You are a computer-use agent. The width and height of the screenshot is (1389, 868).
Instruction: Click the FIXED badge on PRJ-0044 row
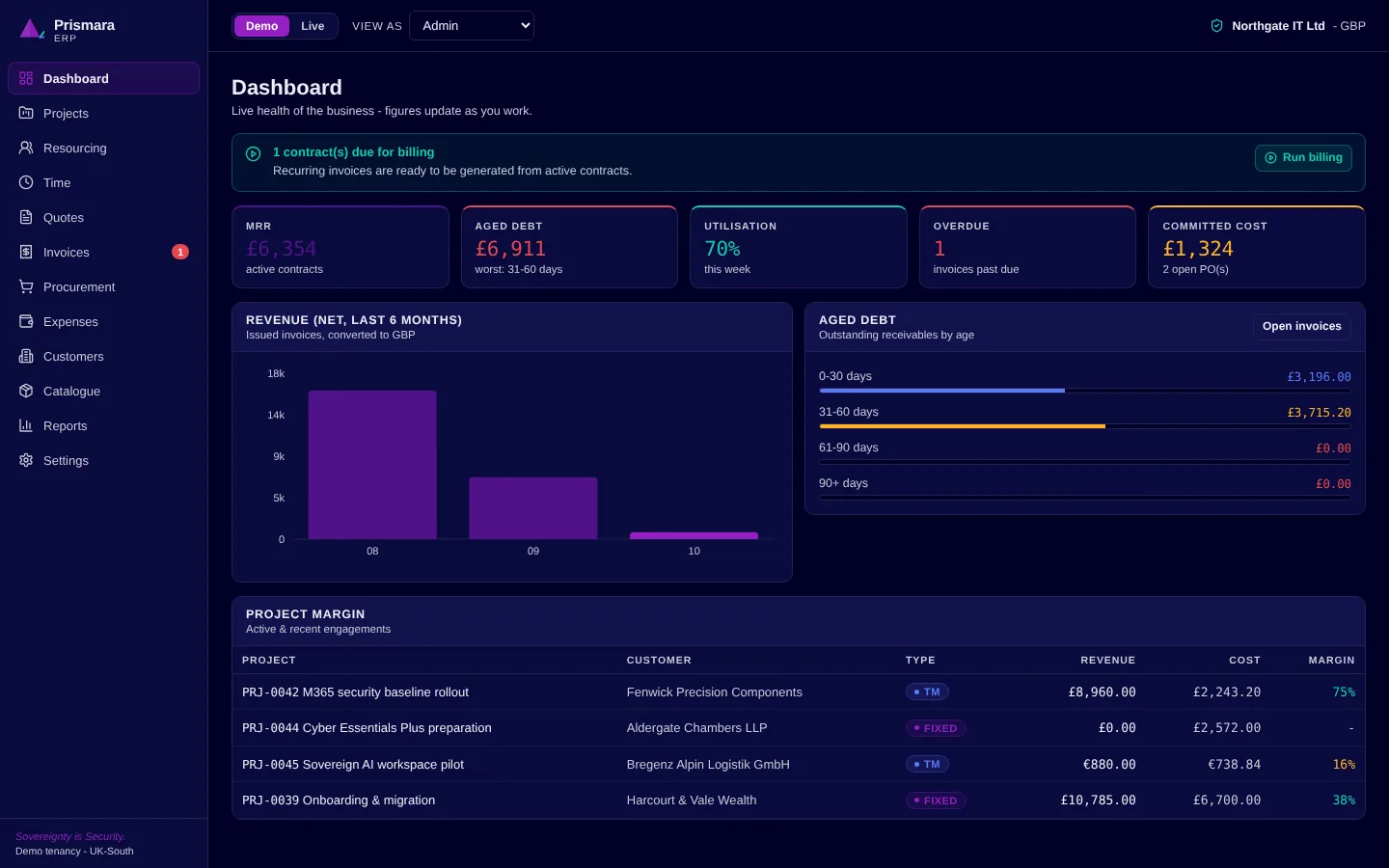(936, 728)
